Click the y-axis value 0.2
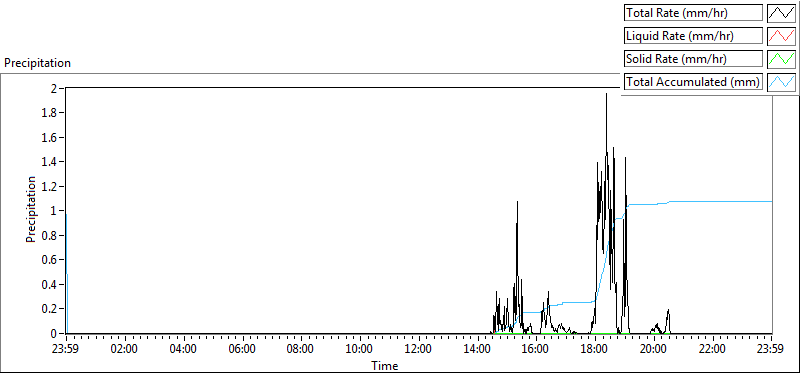800x373 pixels. pos(50,309)
